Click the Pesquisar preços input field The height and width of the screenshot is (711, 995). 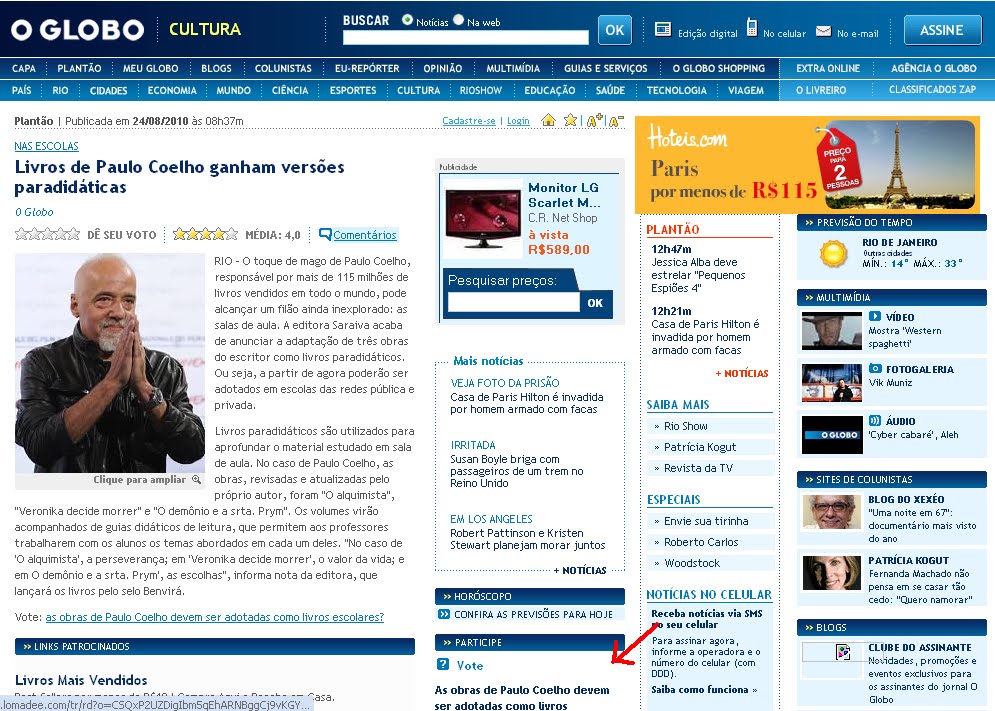tap(513, 302)
